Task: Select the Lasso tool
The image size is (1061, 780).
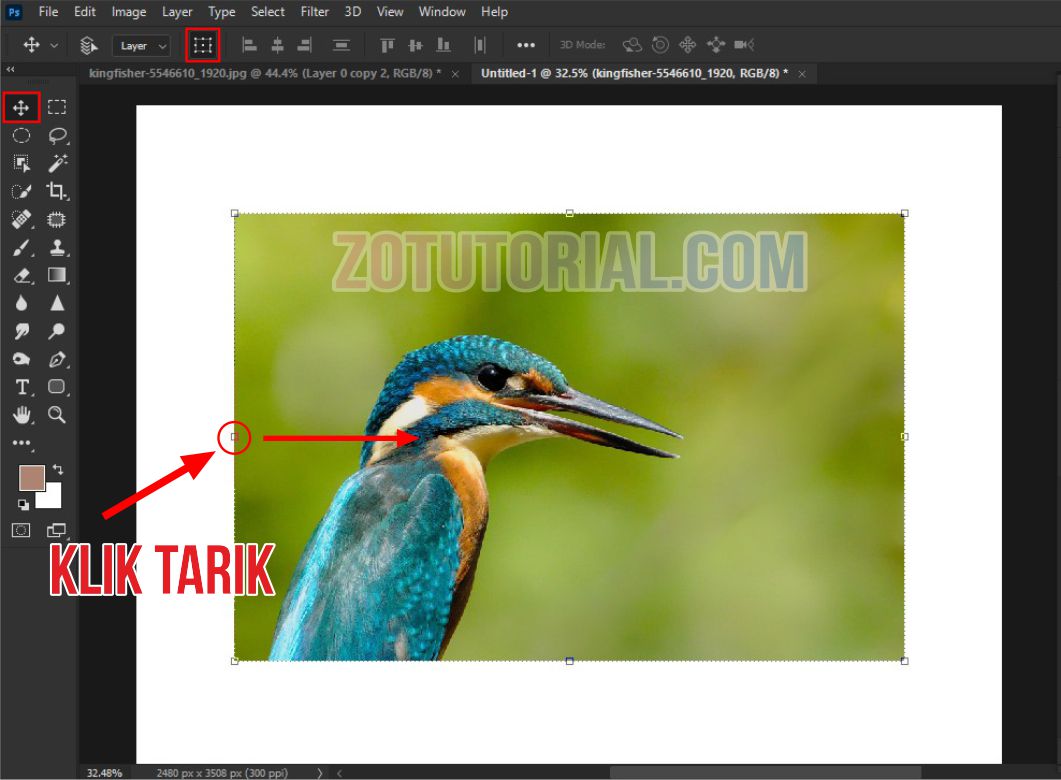Action: tap(58, 135)
